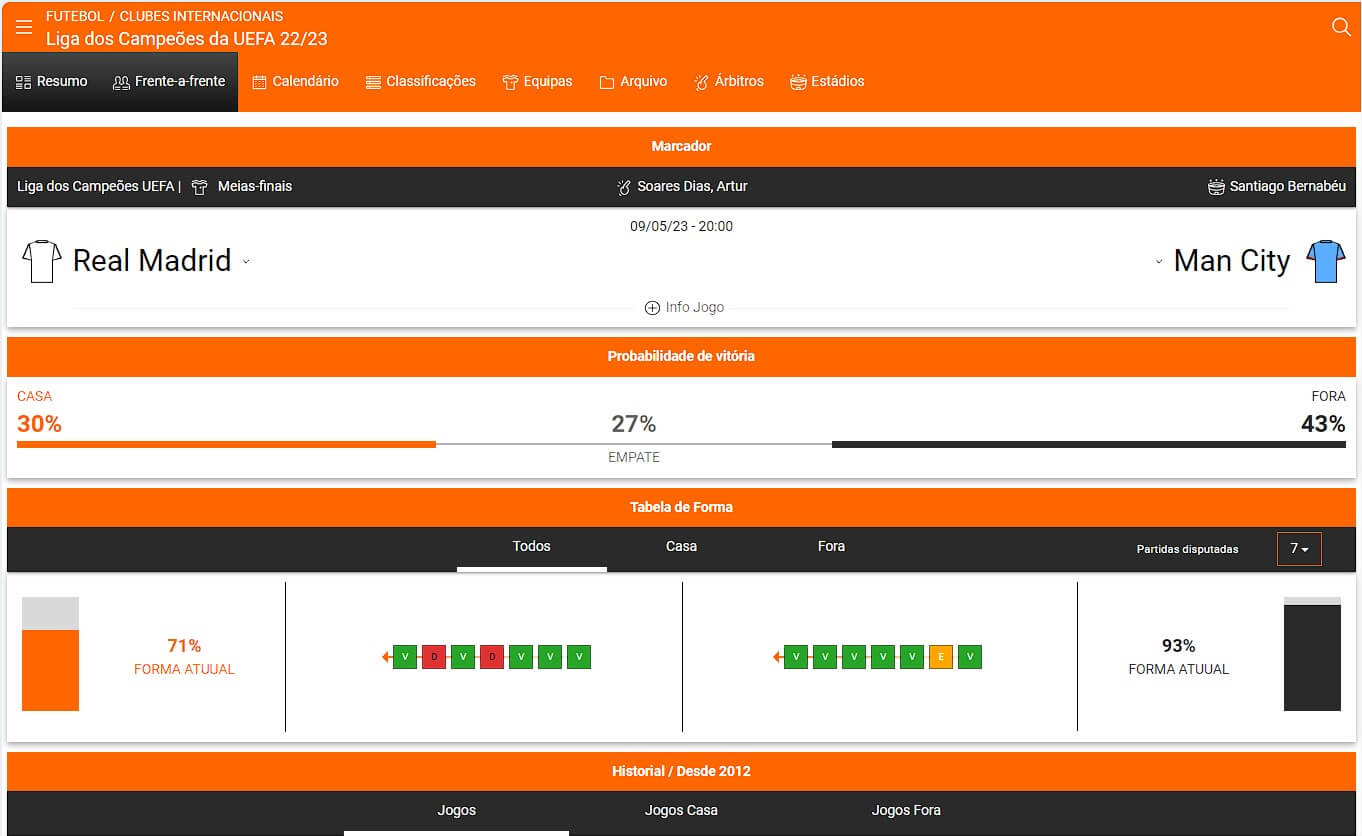Click the Equipas jersey icon
Image resolution: width=1362 pixels, height=836 pixels.
(x=510, y=82)
